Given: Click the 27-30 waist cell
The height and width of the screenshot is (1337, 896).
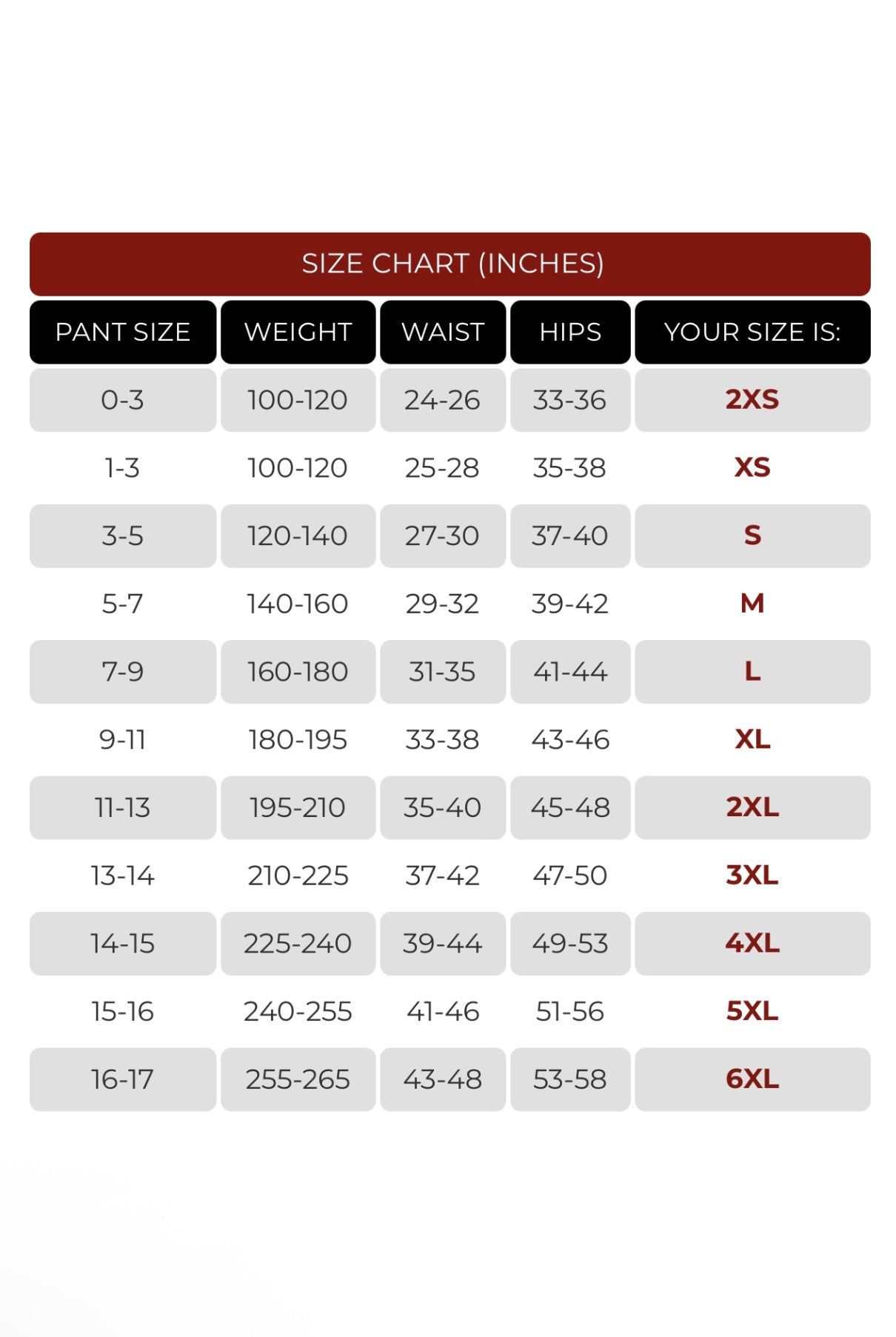Looking at the screenshot, I should [443, 536].
